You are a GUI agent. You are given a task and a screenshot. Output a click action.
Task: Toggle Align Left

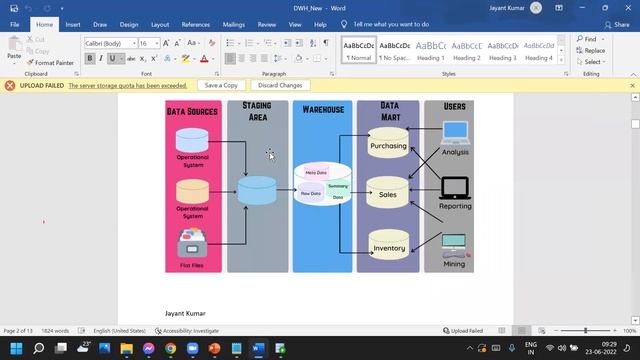coord(230,59)
